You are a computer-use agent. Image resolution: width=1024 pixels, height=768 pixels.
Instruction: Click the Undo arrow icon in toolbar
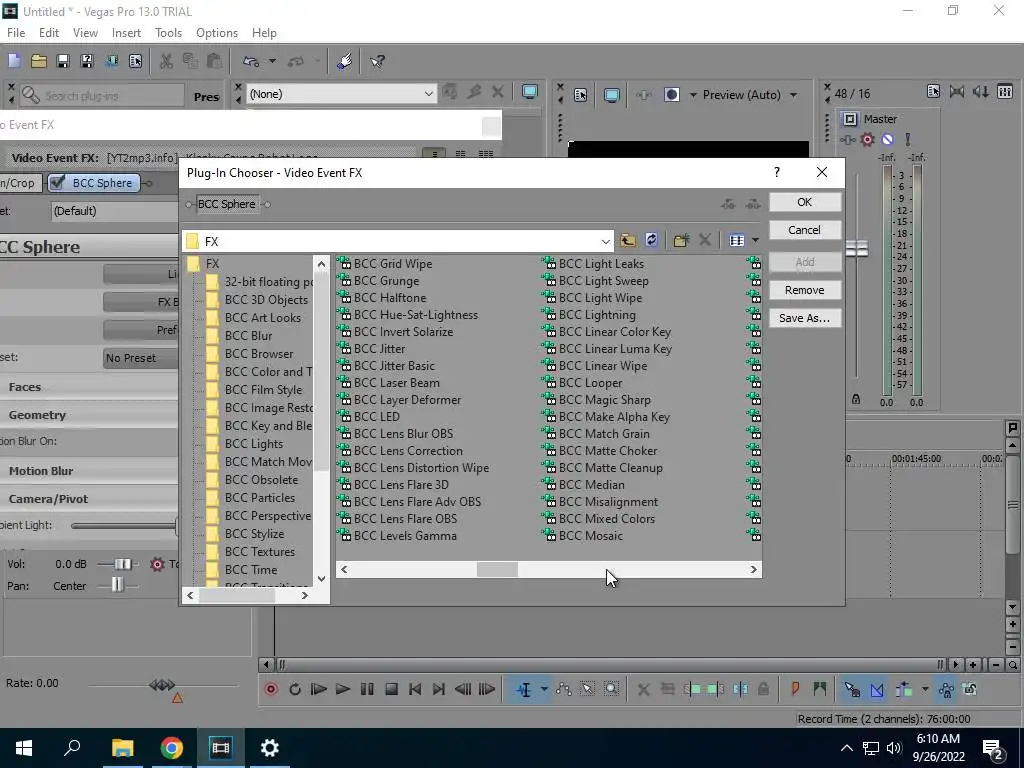coord(251,61)
